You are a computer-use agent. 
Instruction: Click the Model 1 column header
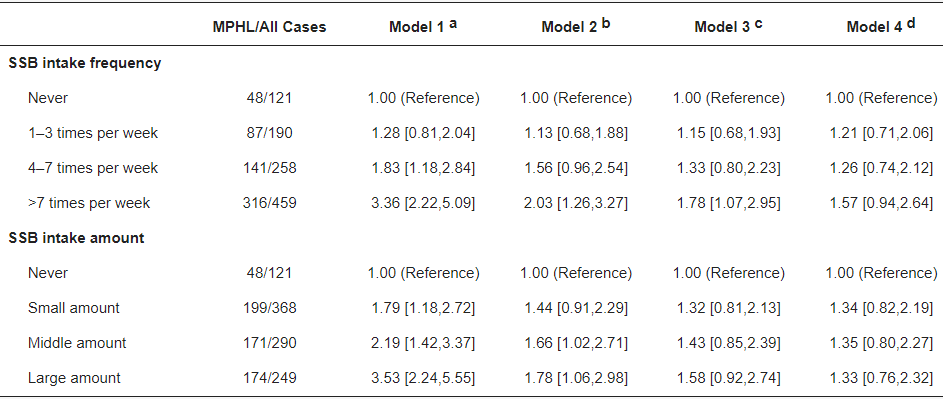[423, 26]
